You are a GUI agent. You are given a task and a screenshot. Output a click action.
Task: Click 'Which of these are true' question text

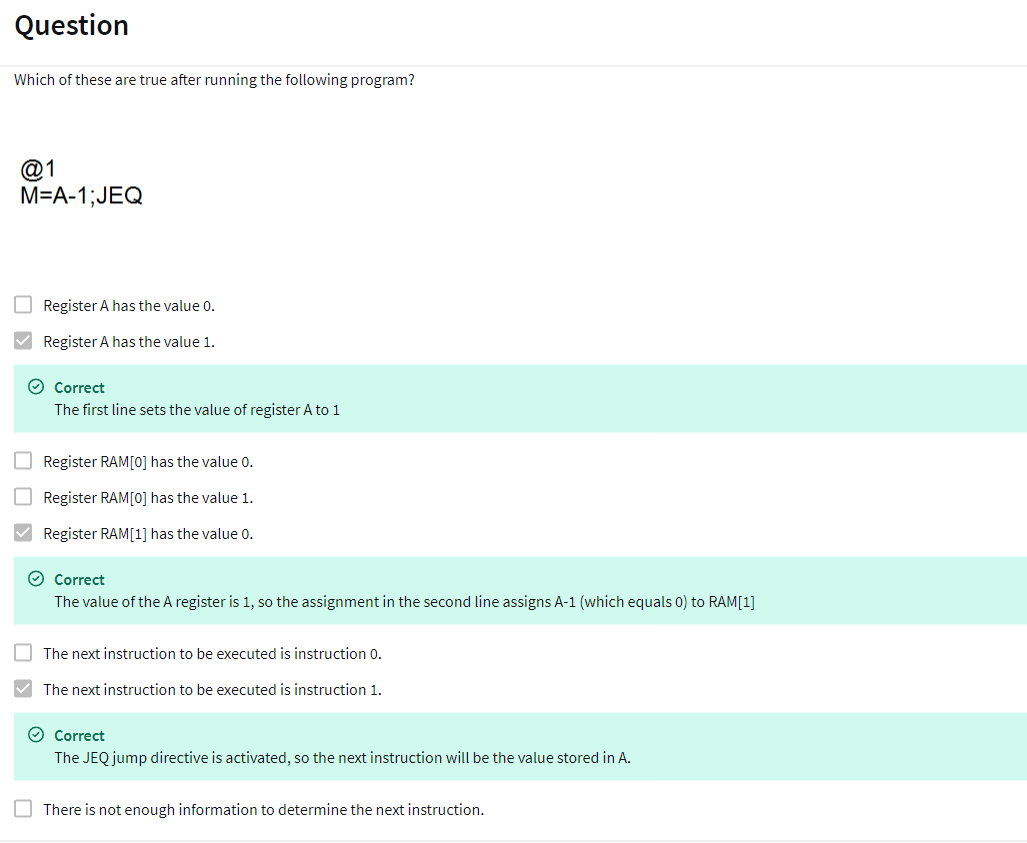click(214, 80)
